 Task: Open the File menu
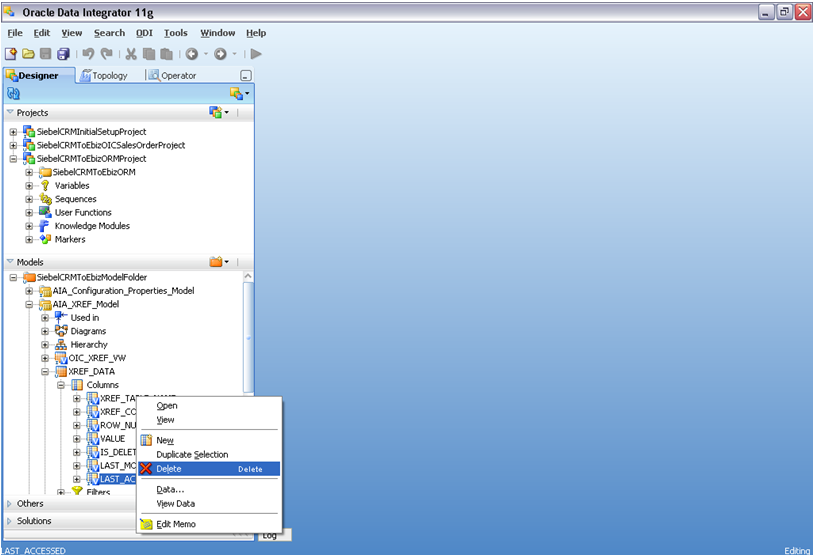(15, 33)
